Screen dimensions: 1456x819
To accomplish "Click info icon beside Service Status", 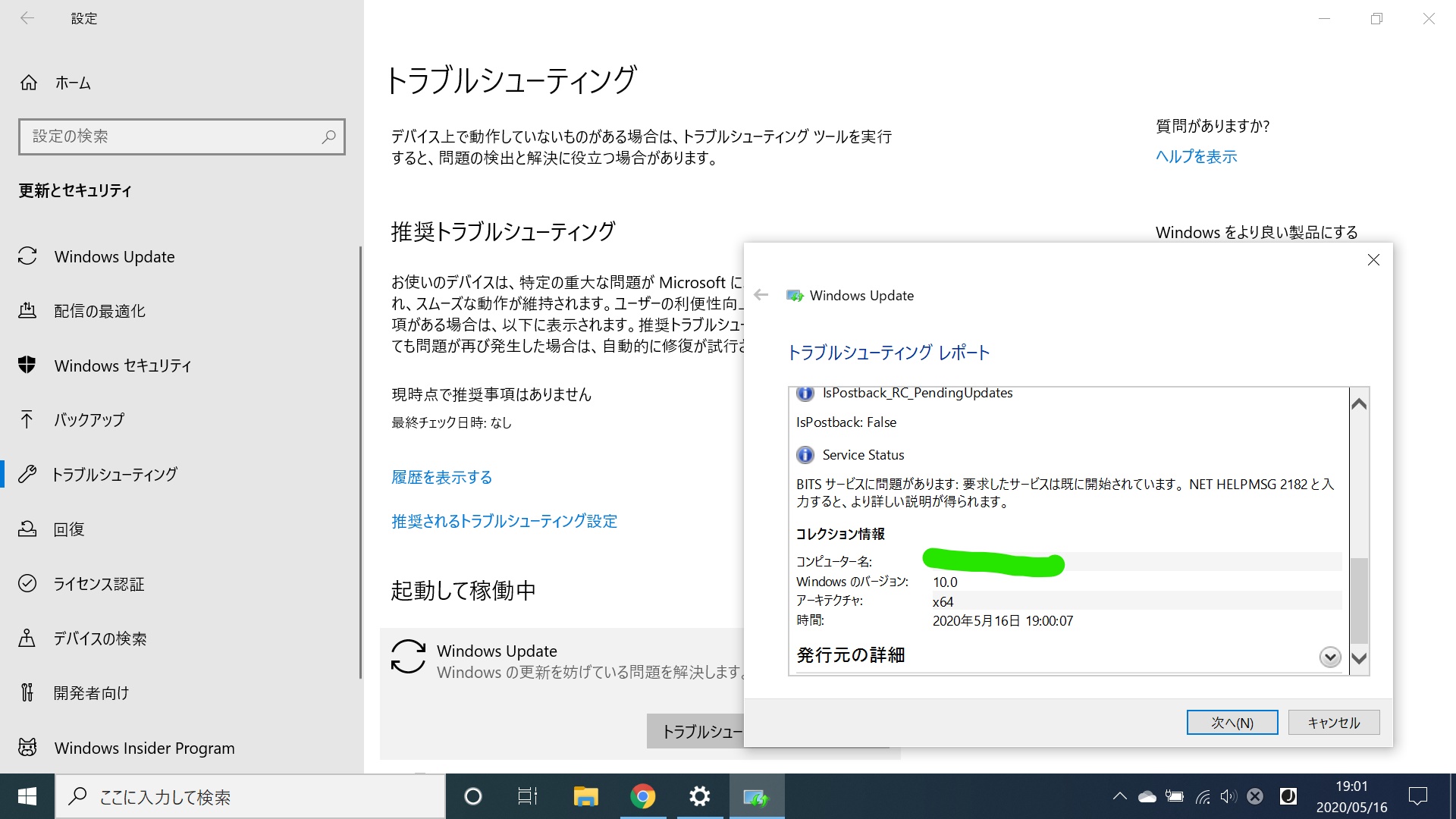I will click(805, 455).
